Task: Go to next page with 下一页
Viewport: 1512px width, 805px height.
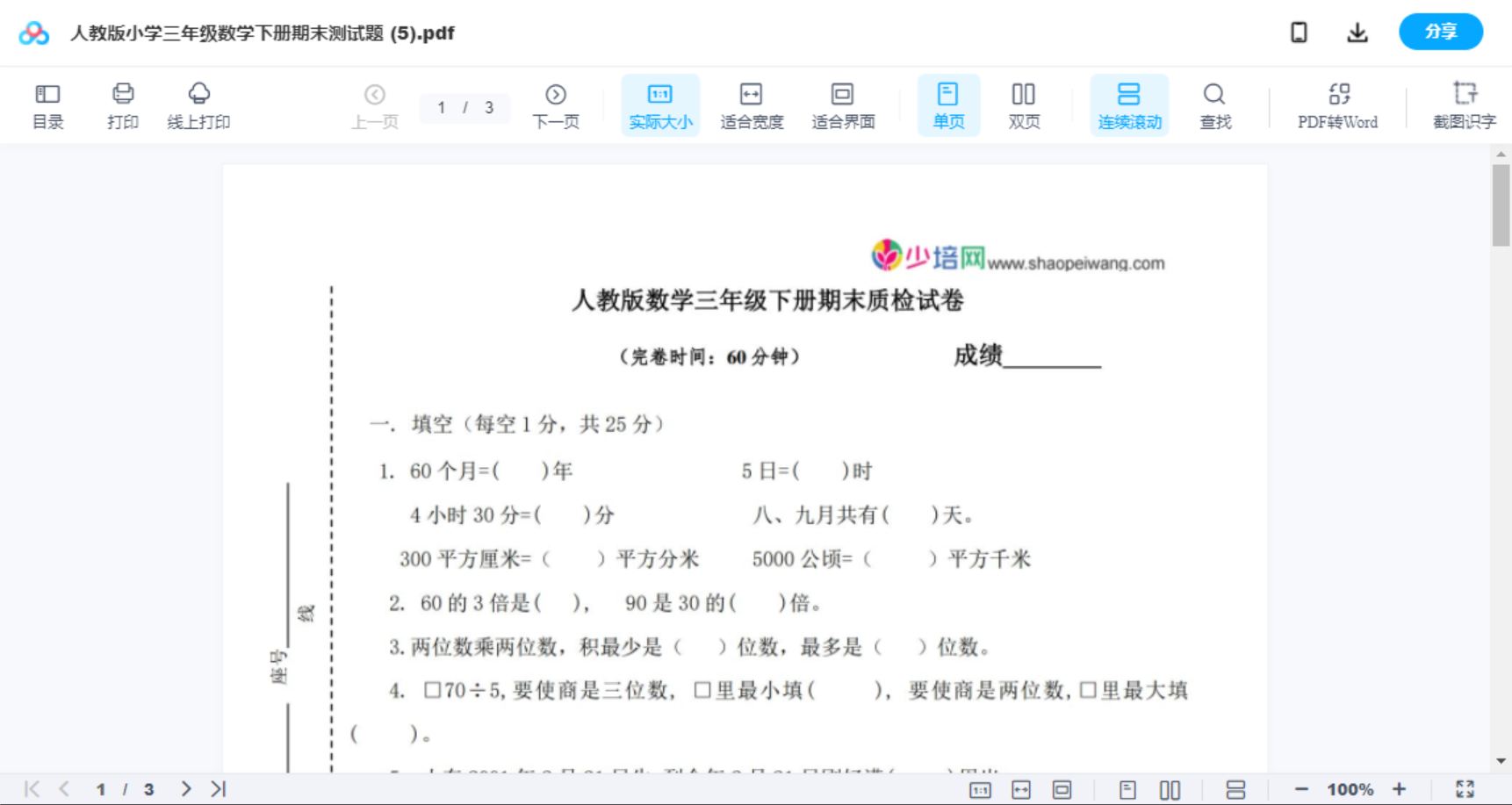Action: [555, 104]
